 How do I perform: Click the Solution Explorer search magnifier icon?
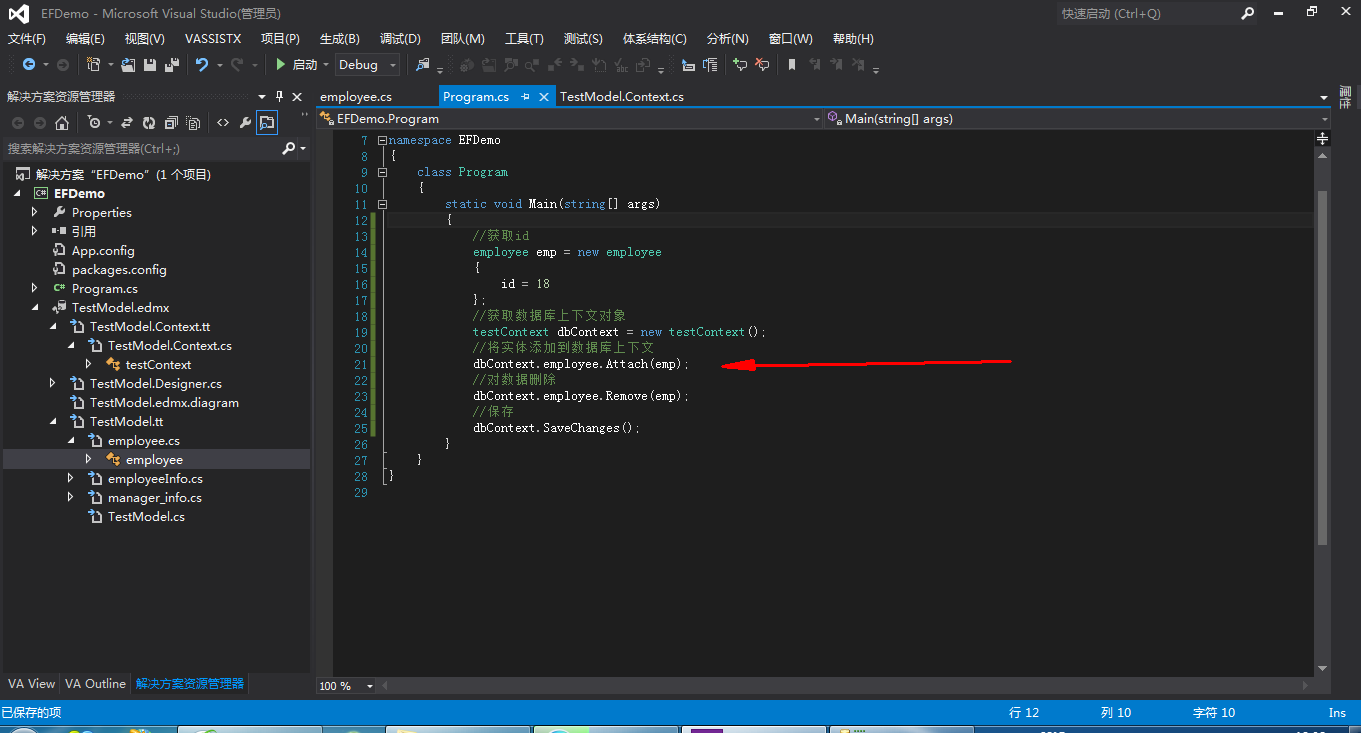coord(288,148)
